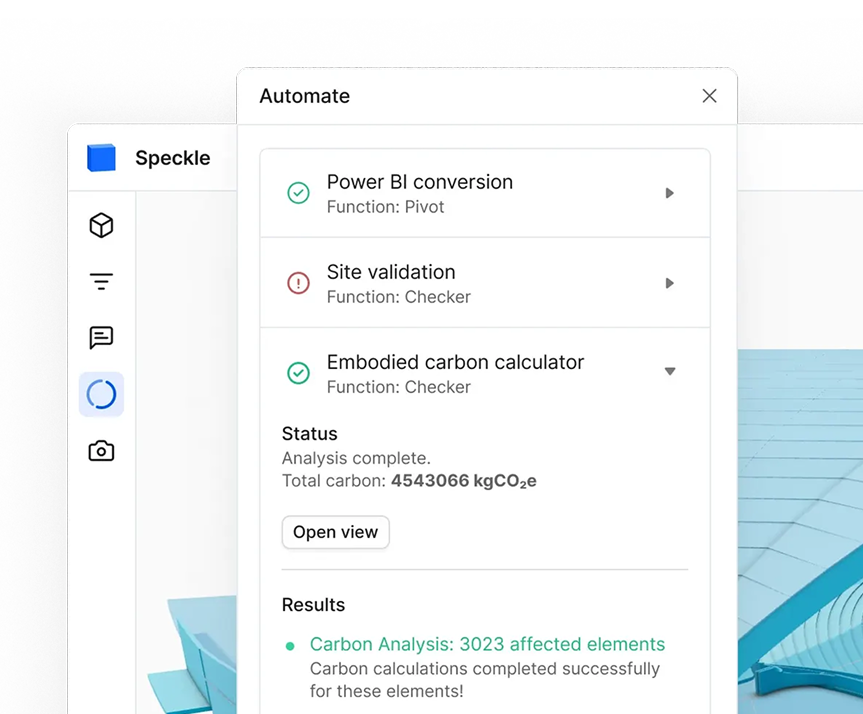Select Embodied carbon calculator title

point(455,362)
